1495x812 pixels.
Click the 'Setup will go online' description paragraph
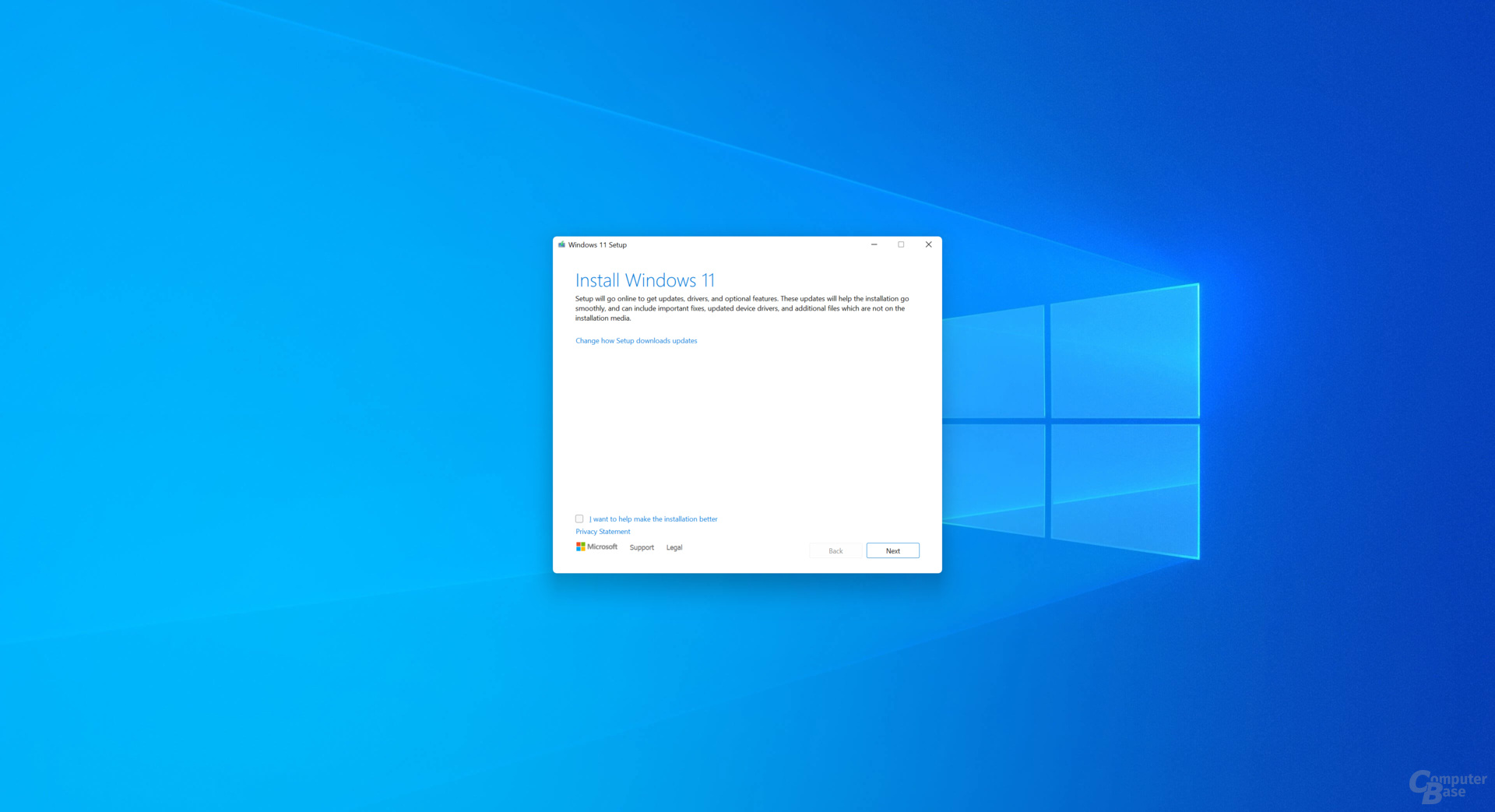coord(742,308)
